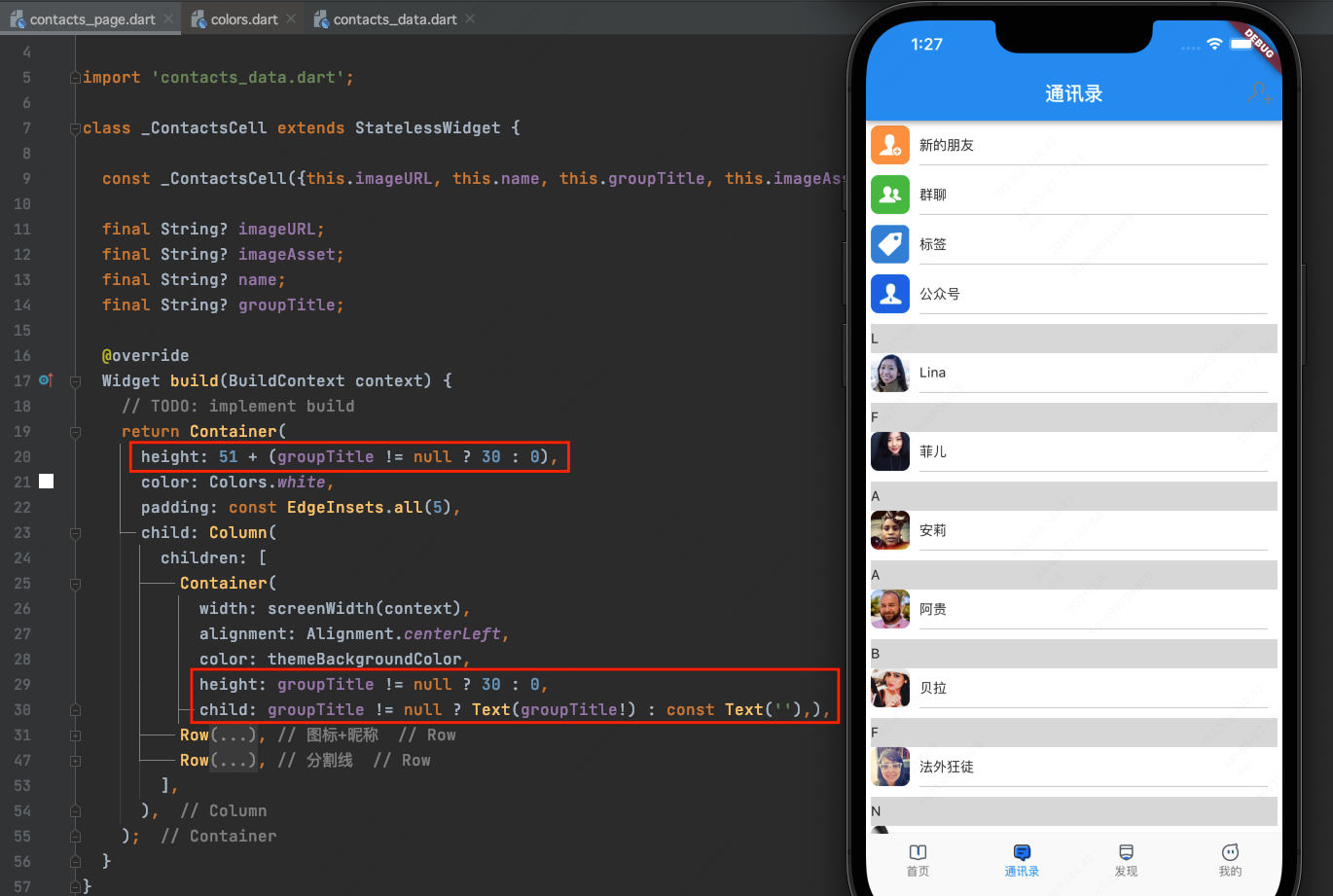Screen dimensions: 1333x896
Task: Open the 发现 bottom tab
Action: (x=1126, y=861)
